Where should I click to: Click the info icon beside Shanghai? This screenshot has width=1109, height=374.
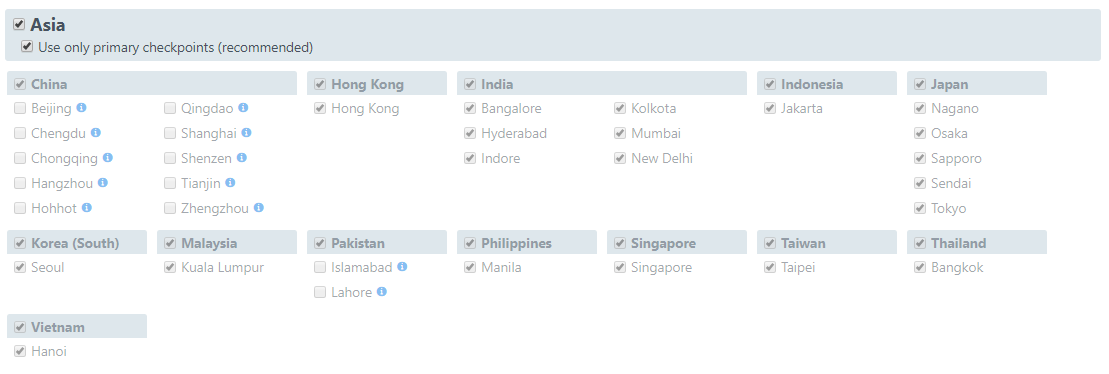[x=246, y=132]
